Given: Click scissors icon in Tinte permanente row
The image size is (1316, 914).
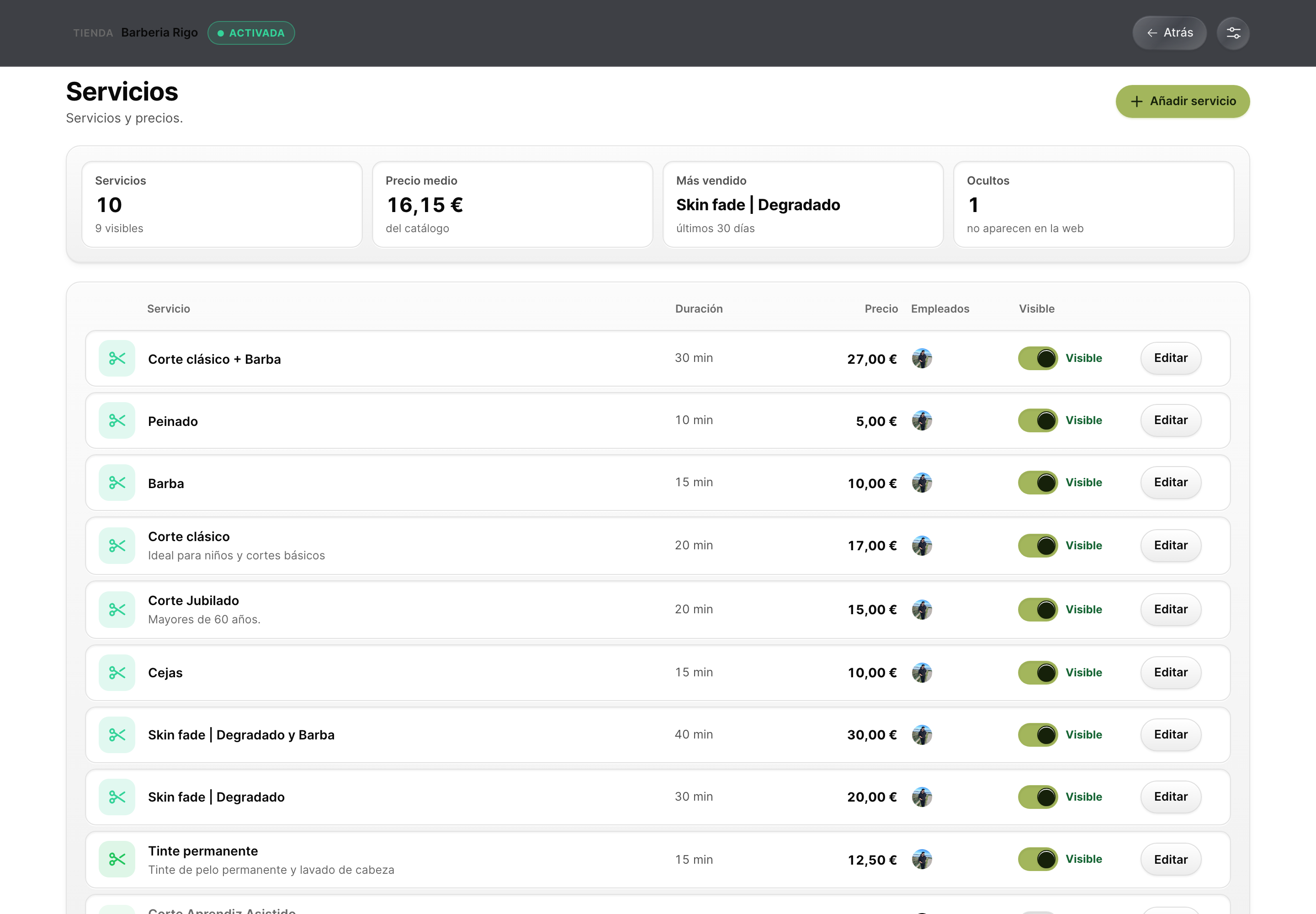Looking at the screenshot, I should click(x=117, y=859).
